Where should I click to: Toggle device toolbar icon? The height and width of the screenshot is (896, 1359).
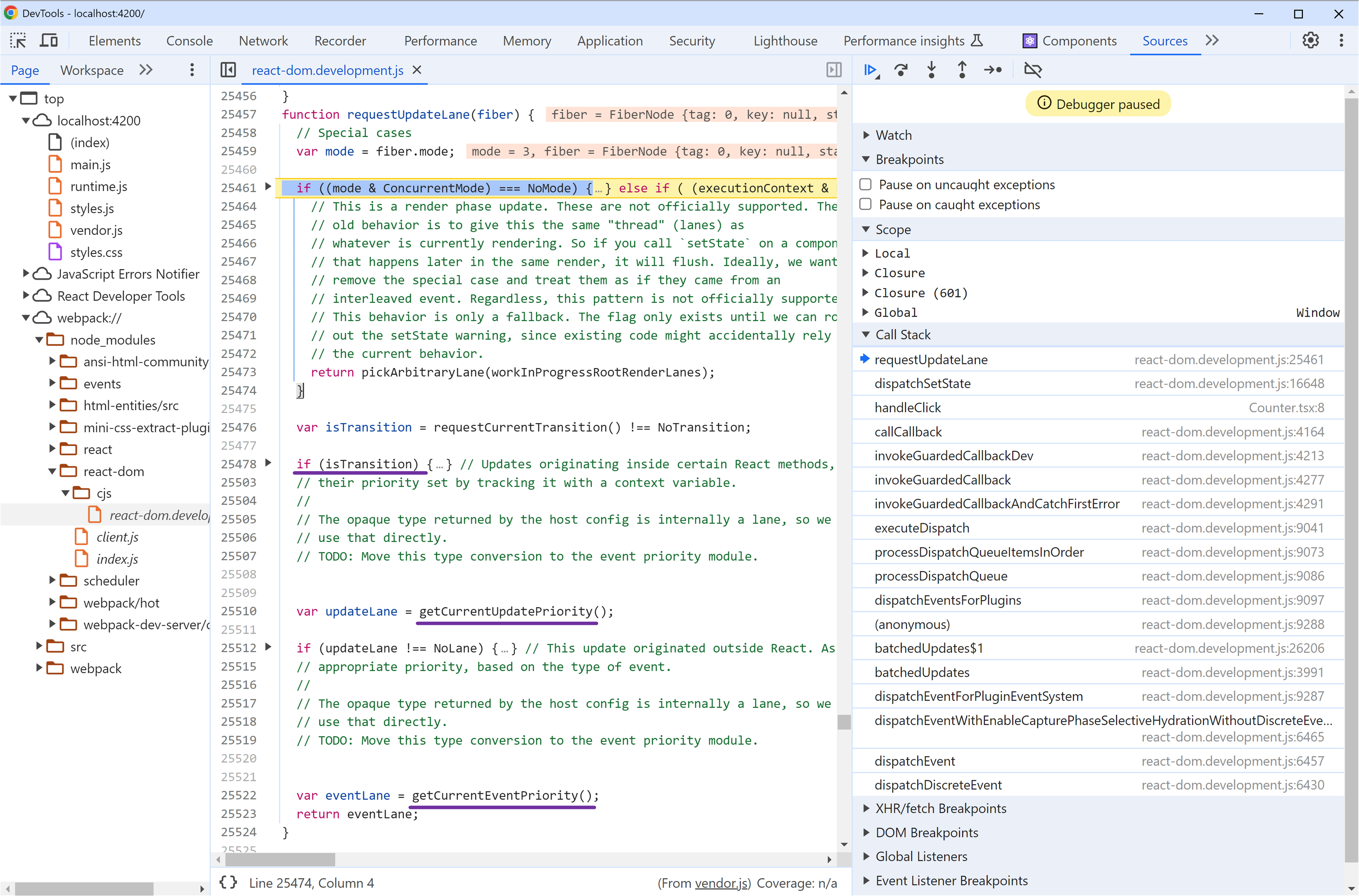[48, 41]
